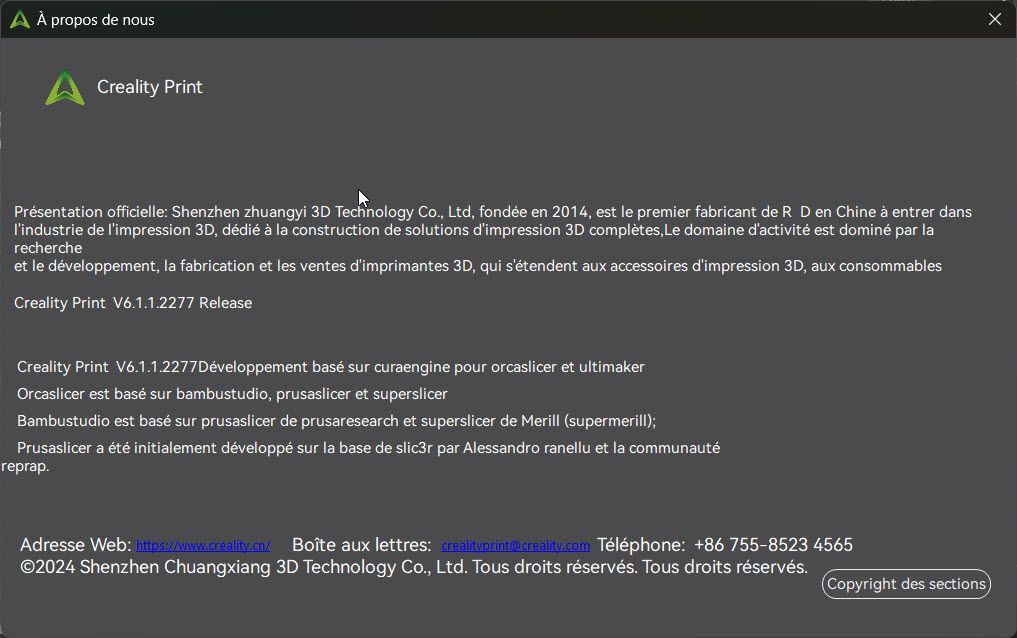Click the ©2024 Shenzhen Chuangxiang copyright line

click(414, 567)
